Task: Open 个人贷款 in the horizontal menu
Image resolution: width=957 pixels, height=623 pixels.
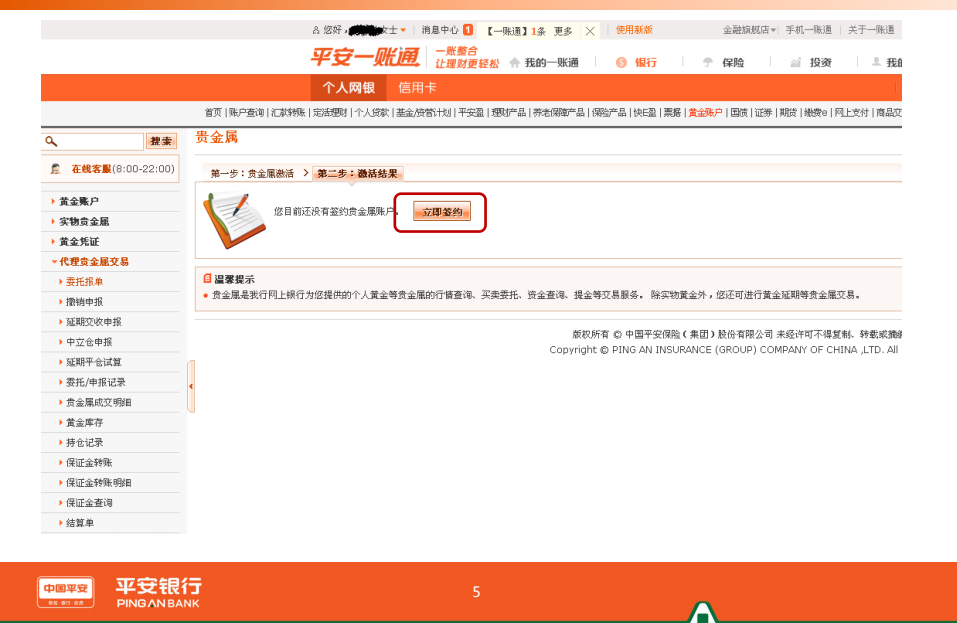Action: 372,112
